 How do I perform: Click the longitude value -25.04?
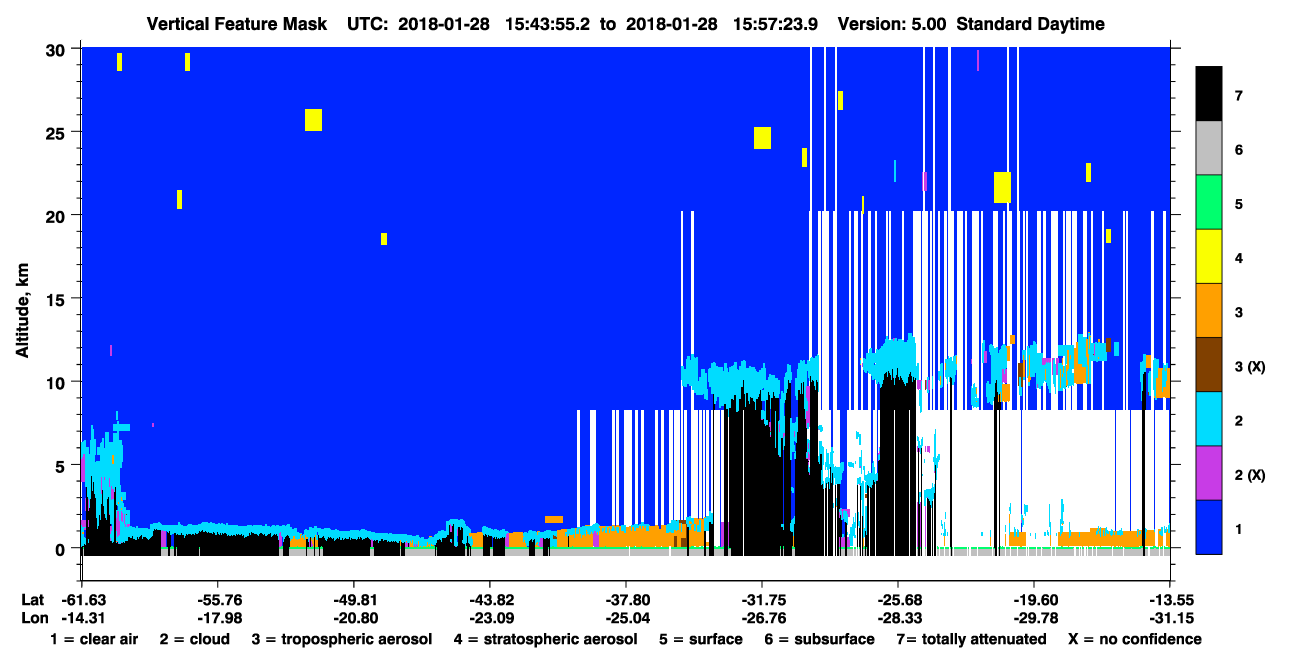click(626, 617)
